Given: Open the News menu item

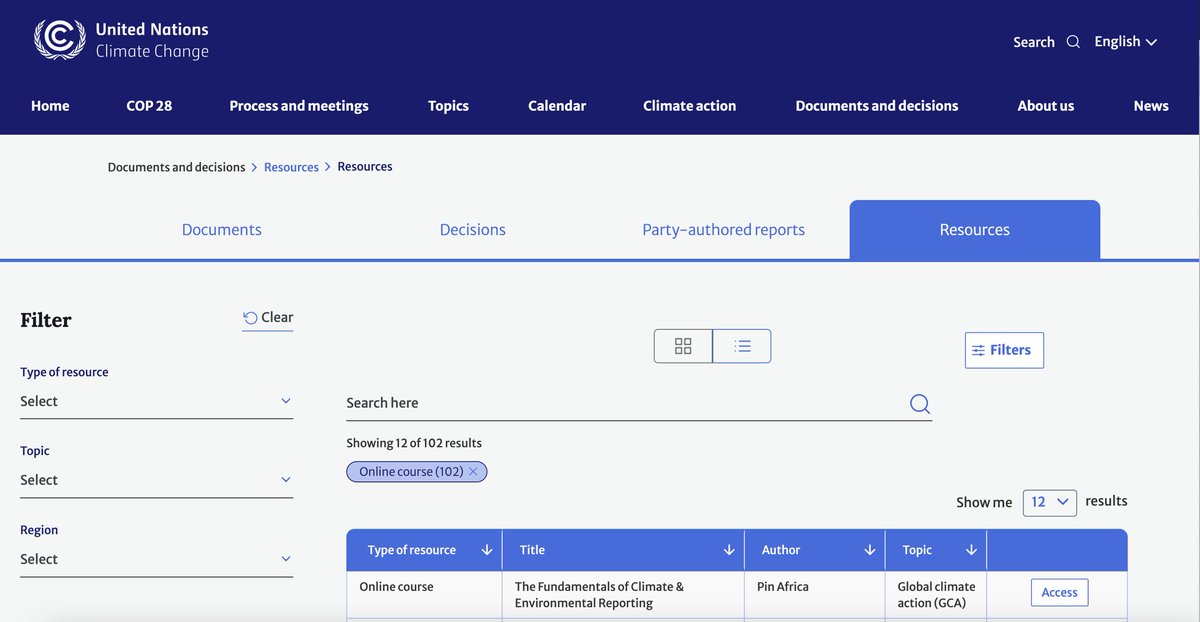Looking at the screenshot, I should [x=1151, y=105].
